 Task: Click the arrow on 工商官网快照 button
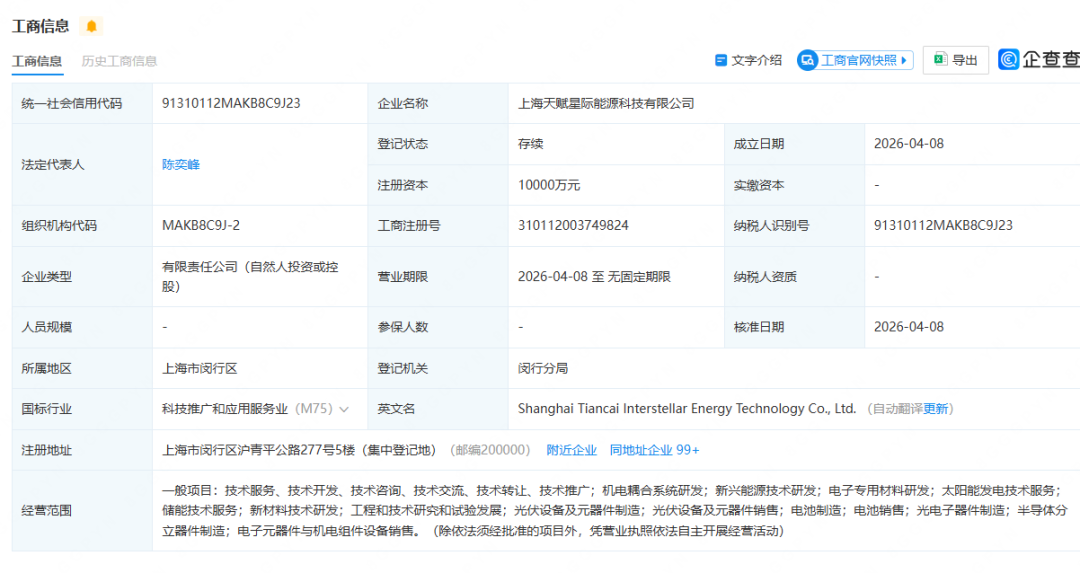(x=905, y=60)
